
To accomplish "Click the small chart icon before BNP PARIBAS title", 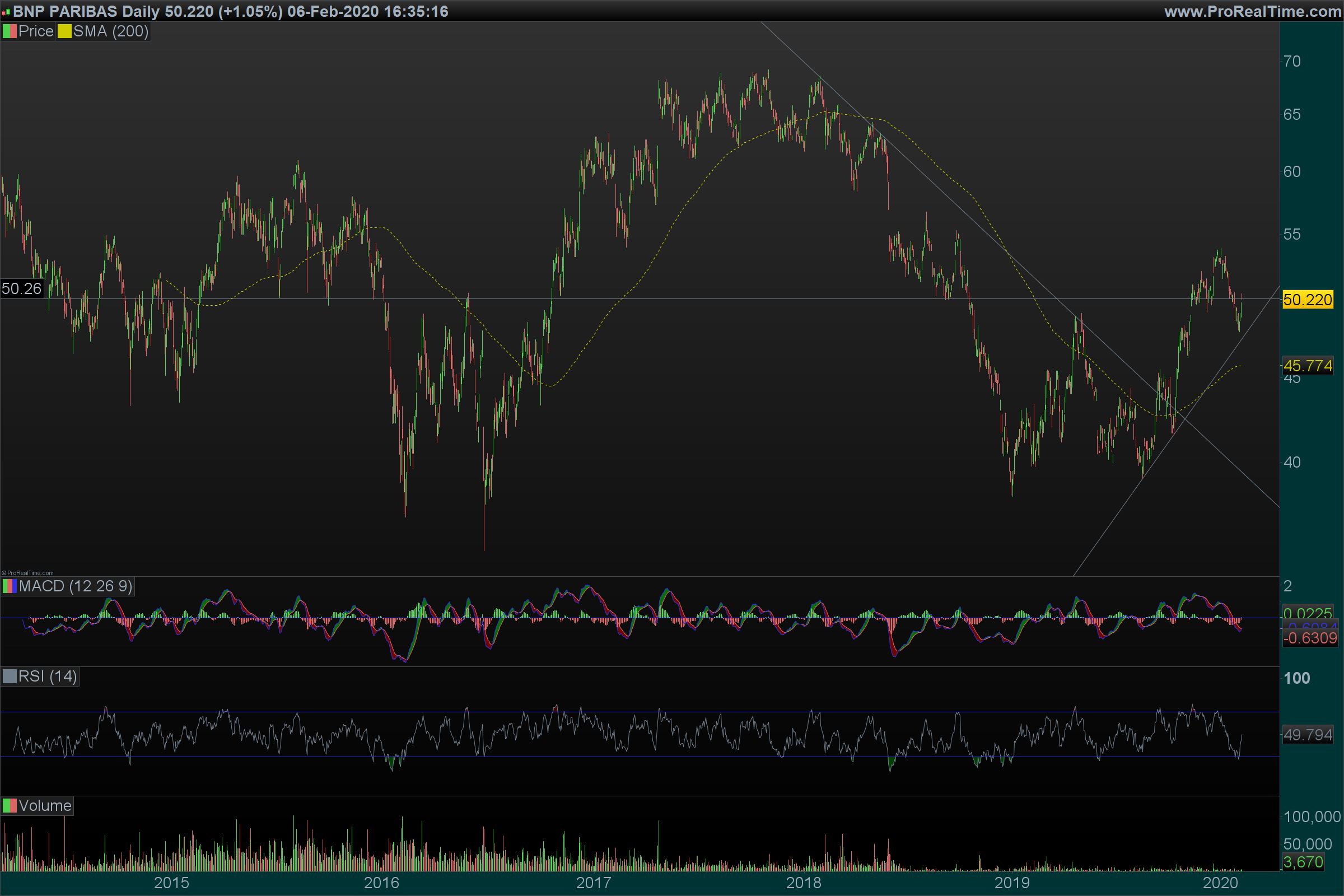I will 6,11.
